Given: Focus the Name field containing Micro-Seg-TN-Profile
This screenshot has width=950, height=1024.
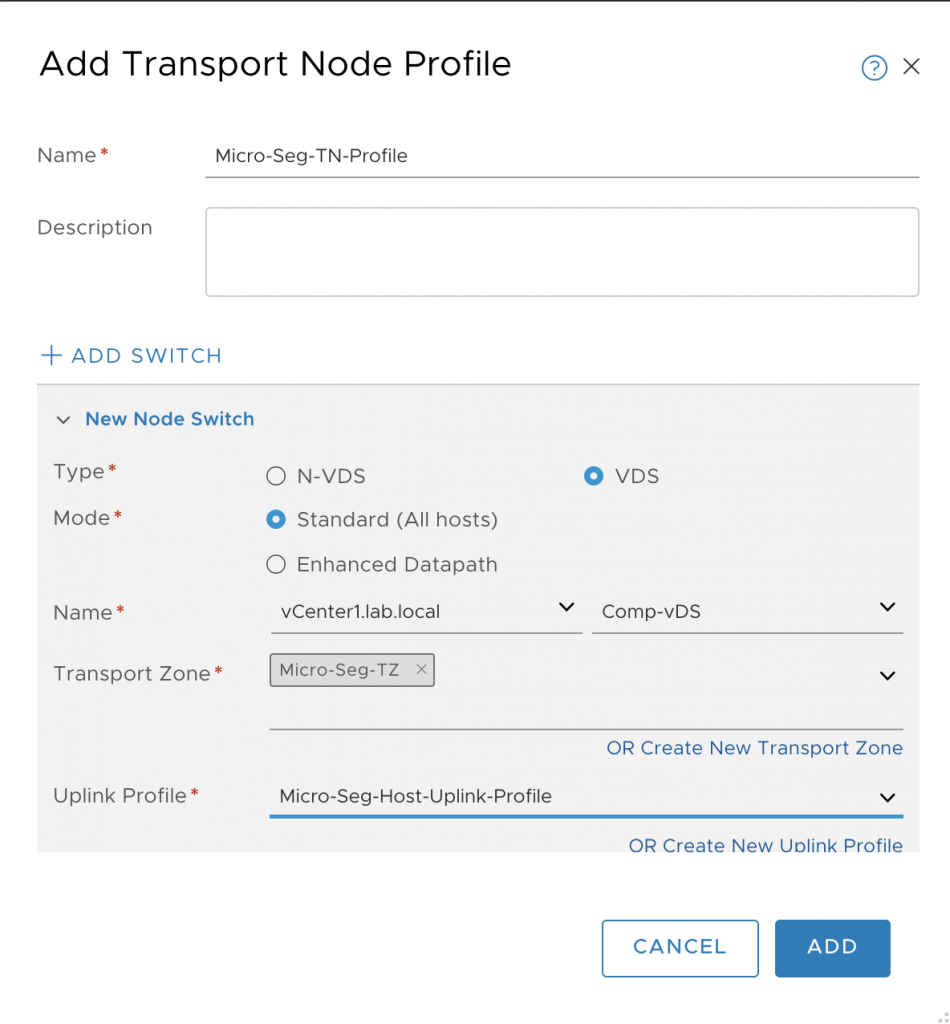Looking at the screenshot, I should 562,156.
